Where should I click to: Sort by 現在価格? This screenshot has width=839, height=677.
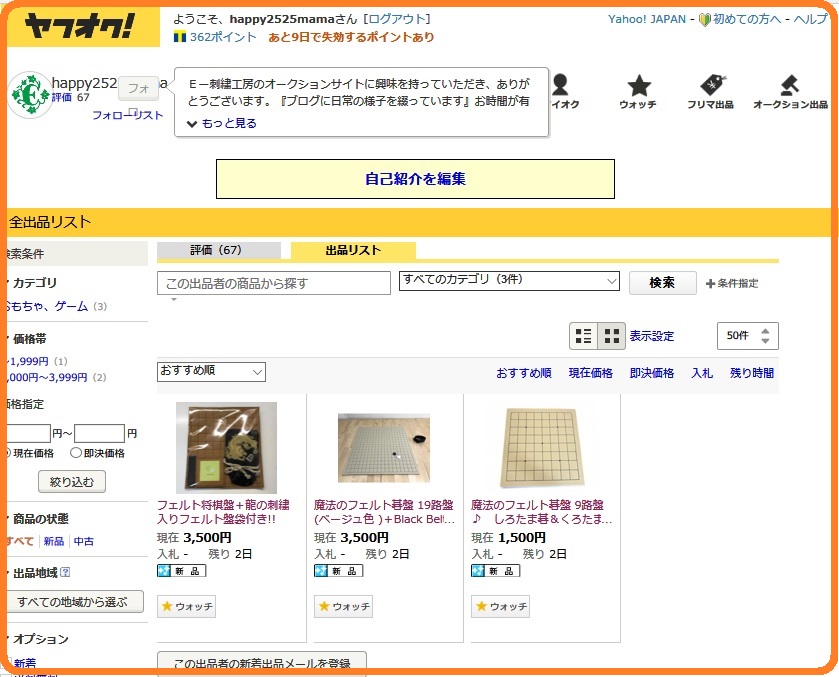point(591,373)
